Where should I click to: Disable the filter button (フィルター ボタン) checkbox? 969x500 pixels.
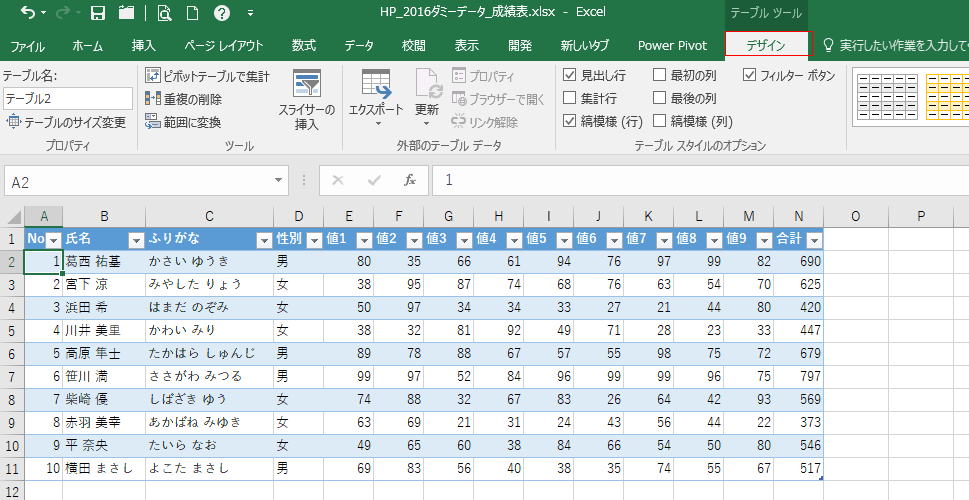coord(750,75)
